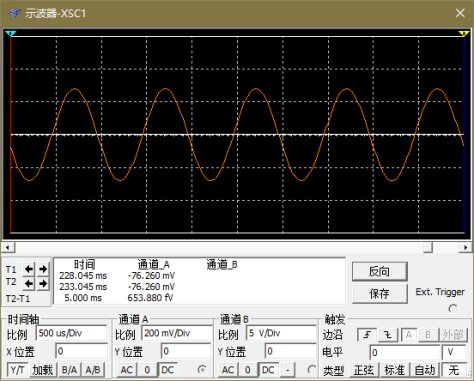Switch display mode to A/B

(93, 370)
